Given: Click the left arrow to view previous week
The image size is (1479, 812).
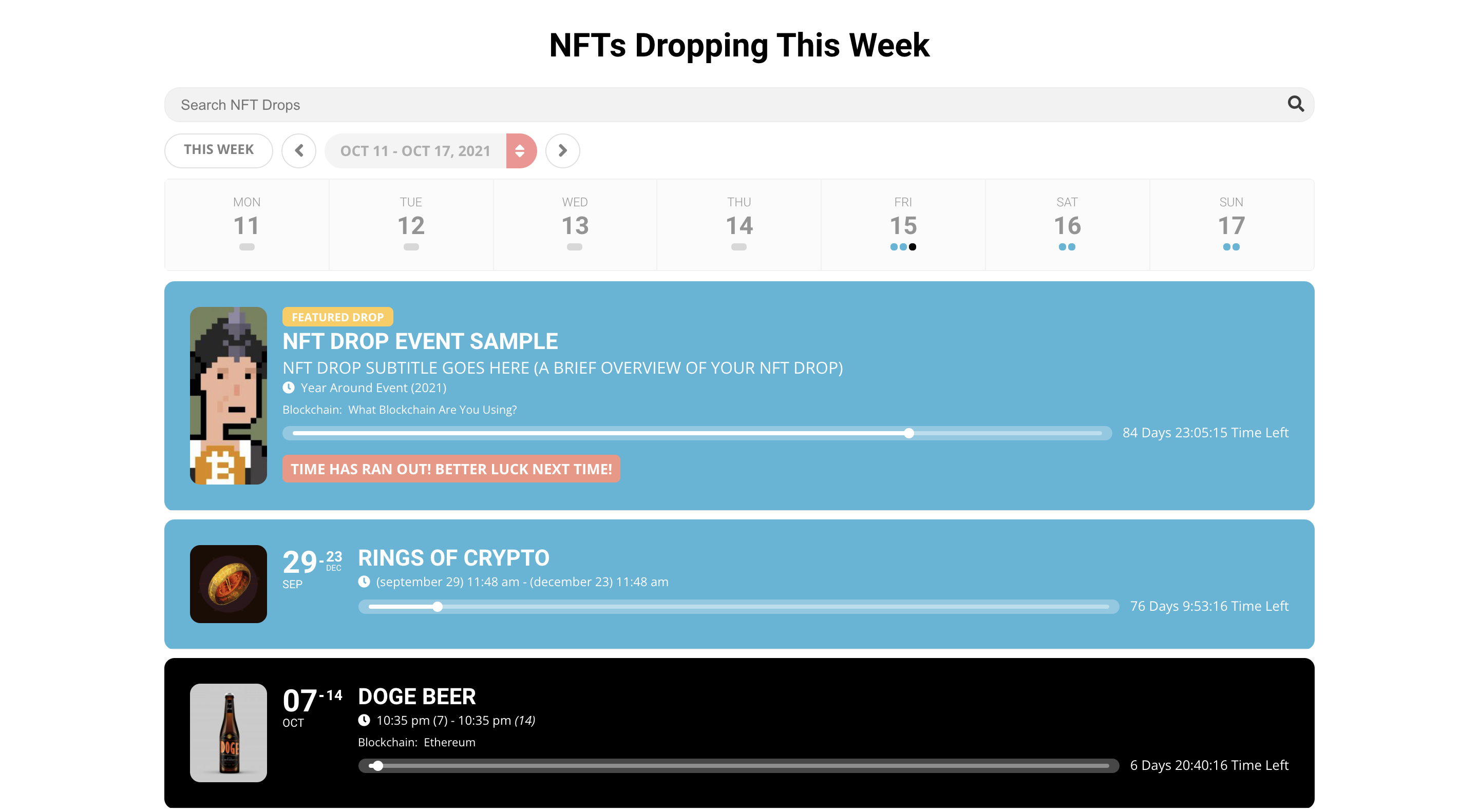Looking at the screenshot, I should tap(298, 150).
